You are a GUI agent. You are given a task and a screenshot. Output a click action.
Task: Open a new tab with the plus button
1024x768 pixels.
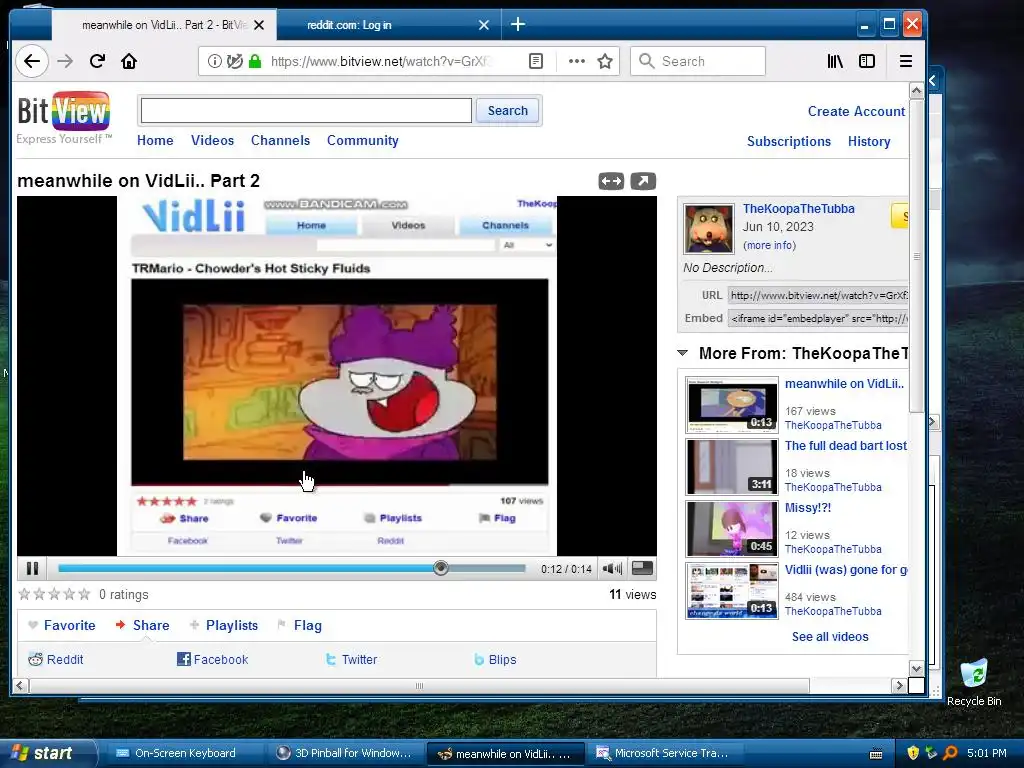point(518,25)
